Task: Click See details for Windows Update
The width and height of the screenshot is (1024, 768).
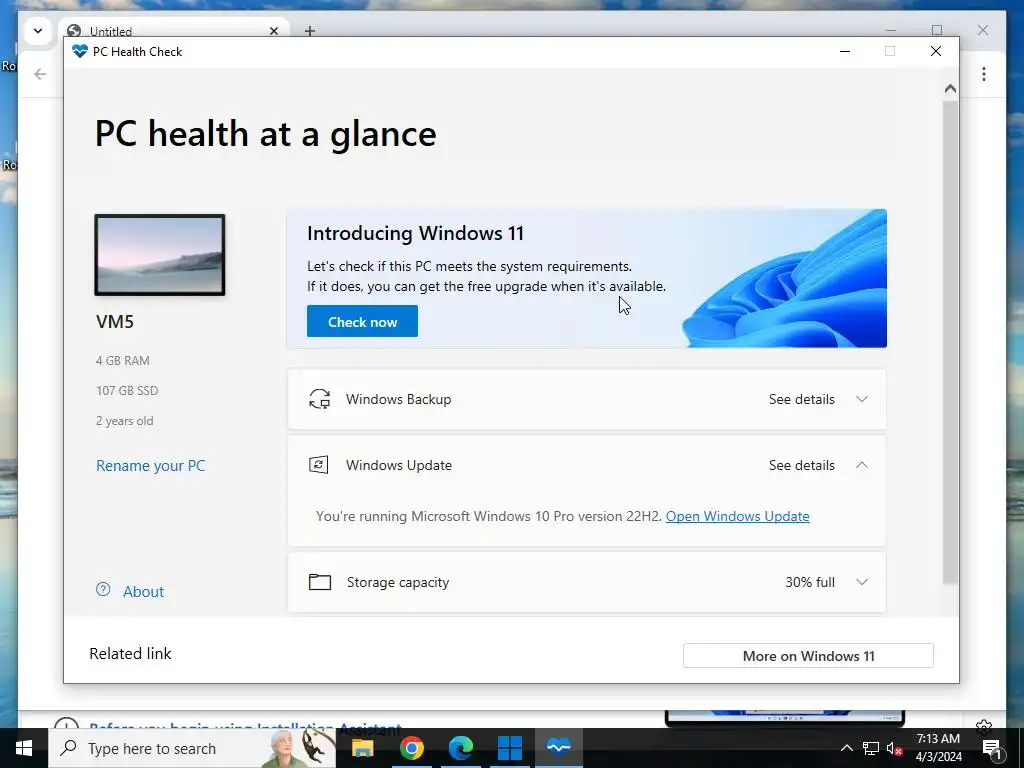Action: point(801,465)
